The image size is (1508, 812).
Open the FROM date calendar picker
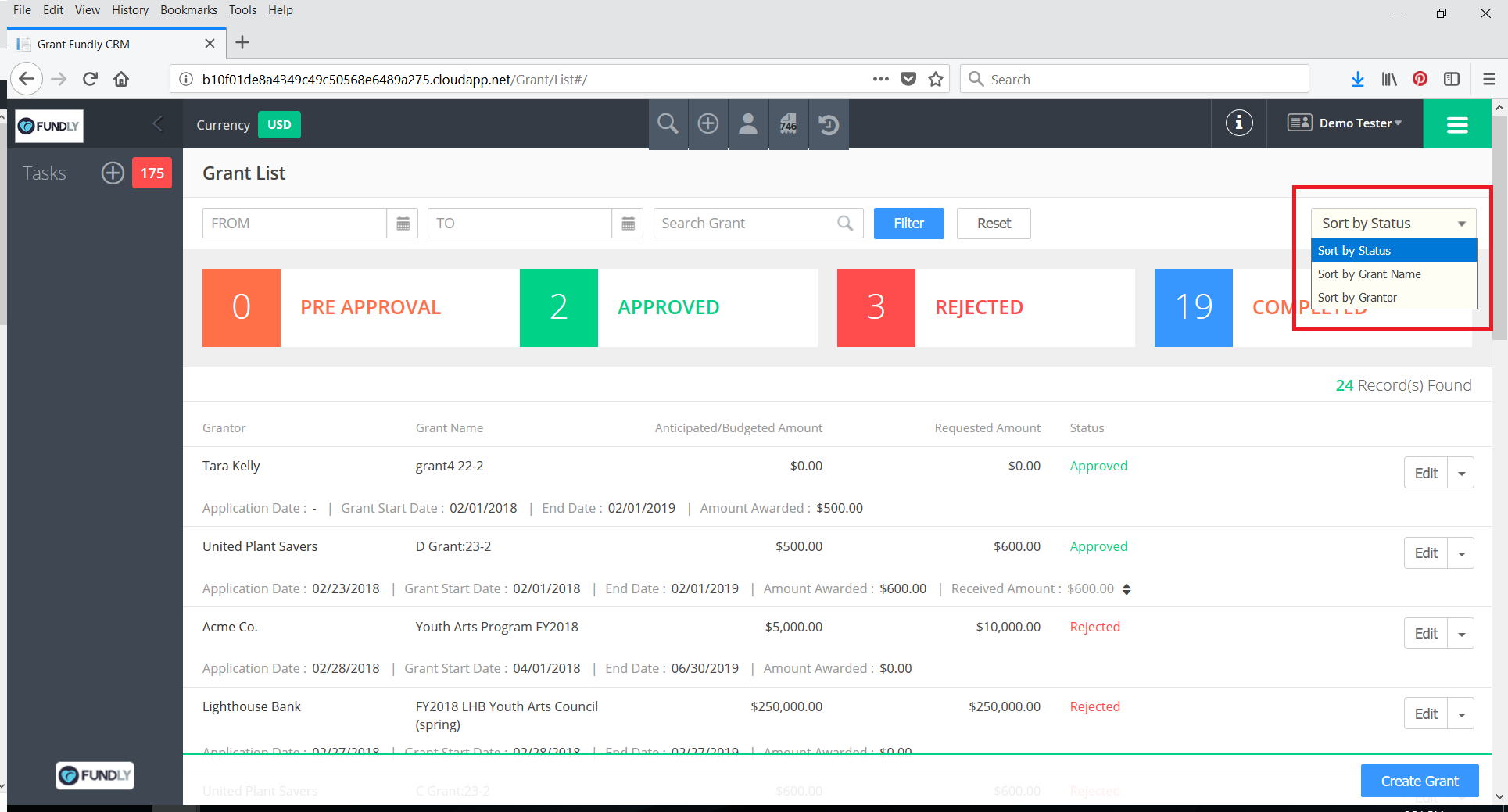point(403,224)
